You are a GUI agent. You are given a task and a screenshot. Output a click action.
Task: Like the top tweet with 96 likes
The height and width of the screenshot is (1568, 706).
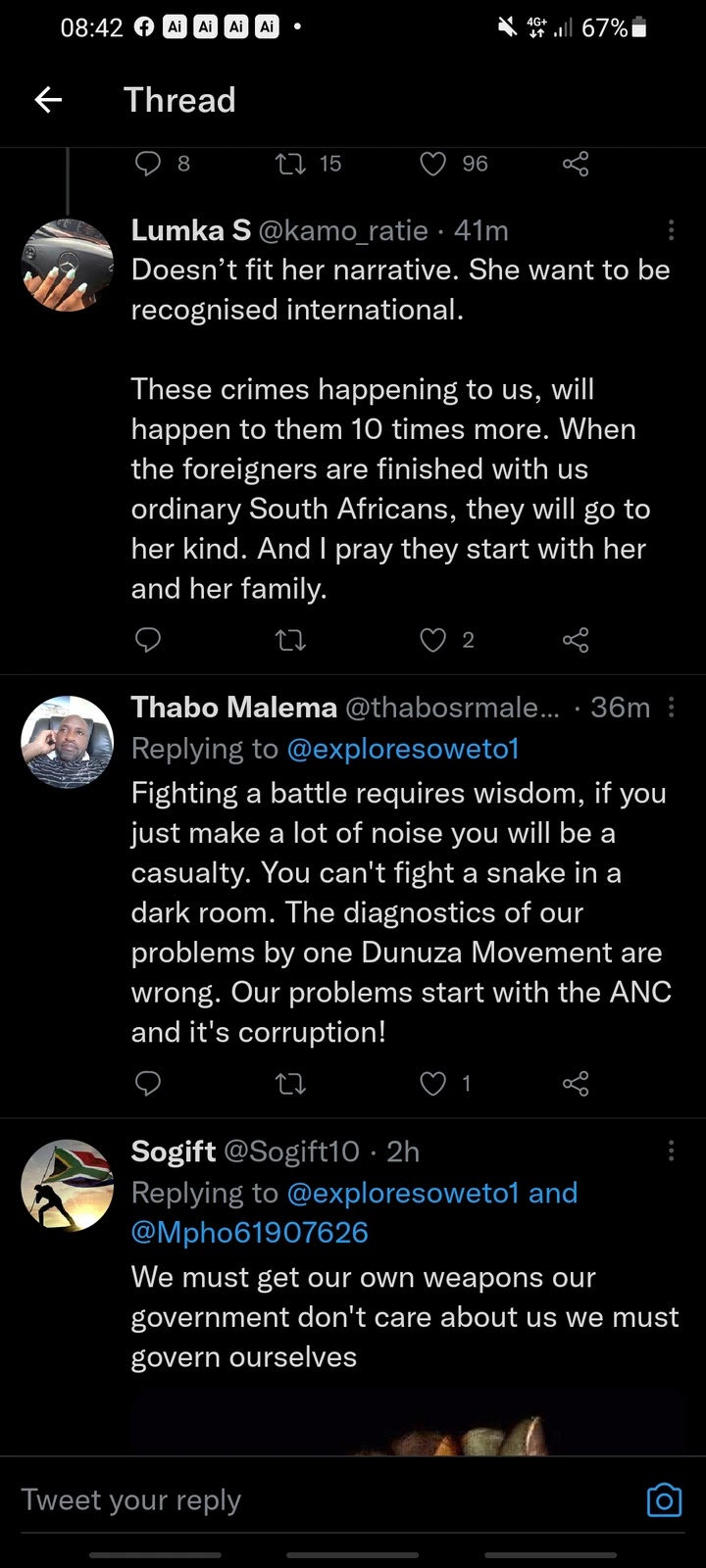coord(433,164)
